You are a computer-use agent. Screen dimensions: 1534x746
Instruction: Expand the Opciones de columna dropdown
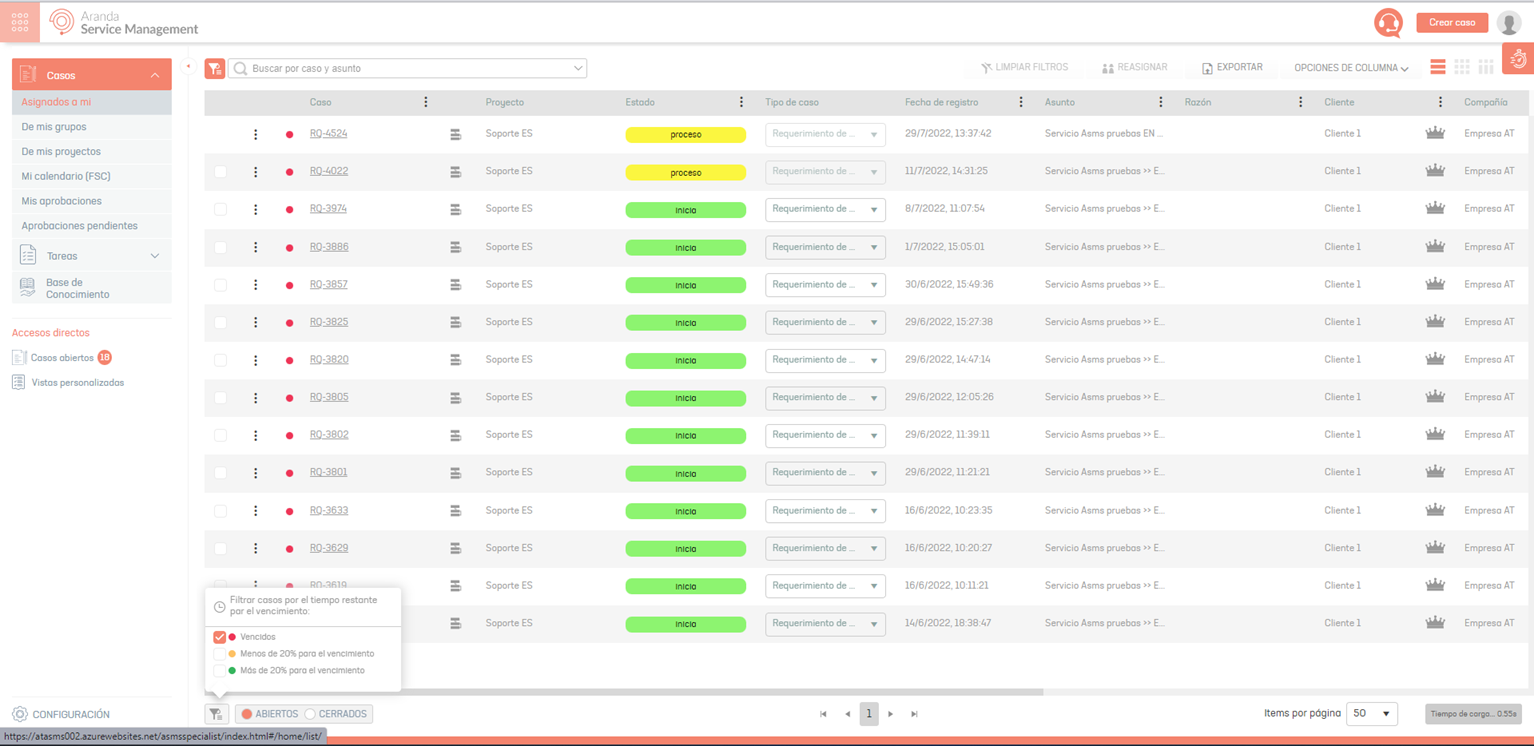pyautogui.click(x=1351, y=68)
